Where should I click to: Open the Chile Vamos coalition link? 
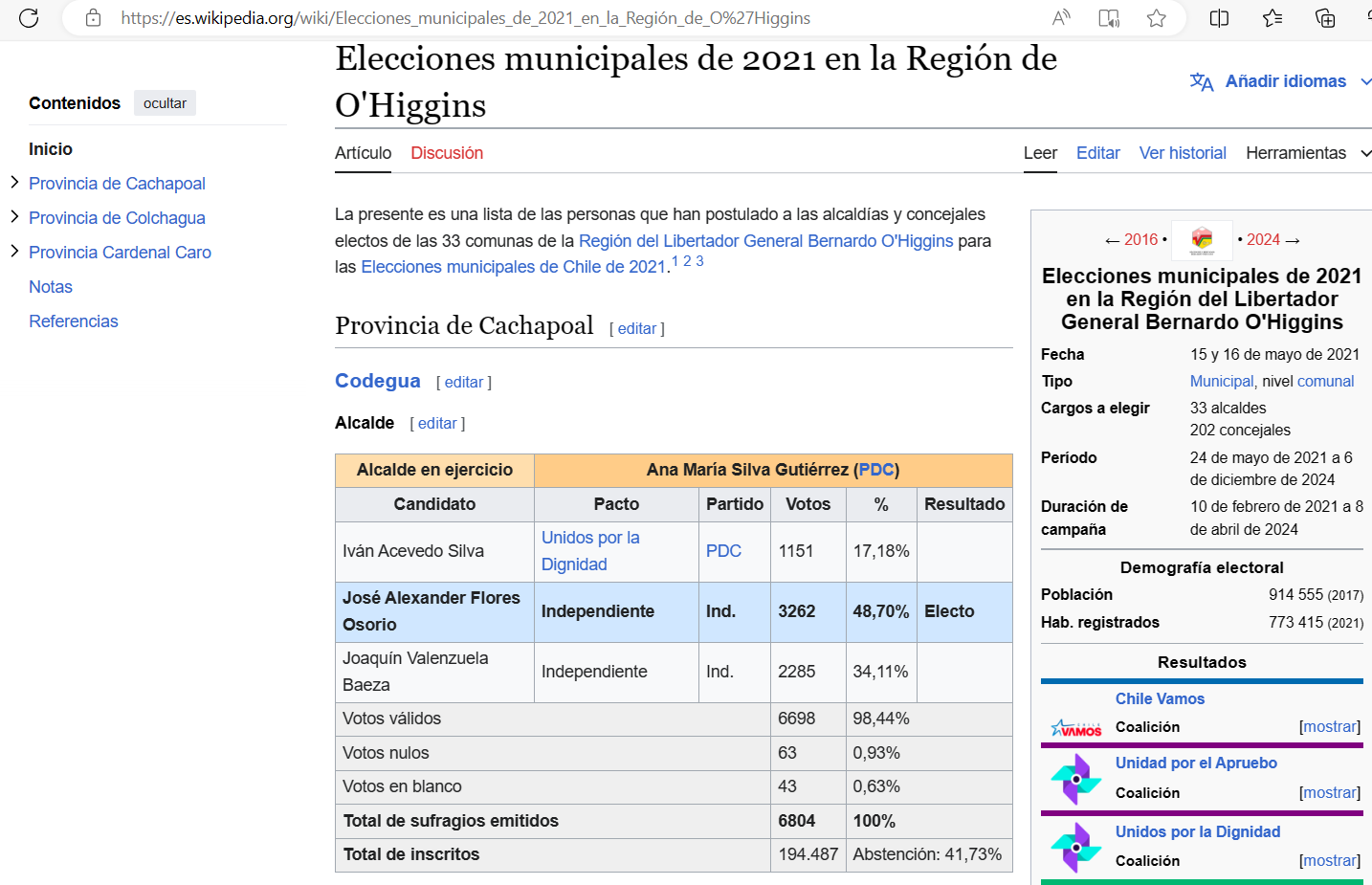(x=1160, y=699)
